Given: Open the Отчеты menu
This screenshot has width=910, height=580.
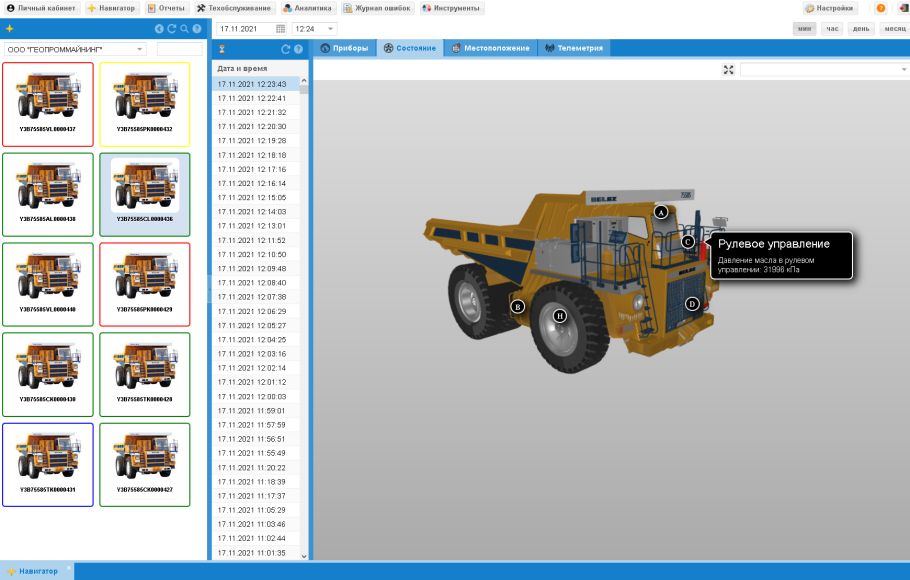Looking at the screenshot, I should [166, 8].
